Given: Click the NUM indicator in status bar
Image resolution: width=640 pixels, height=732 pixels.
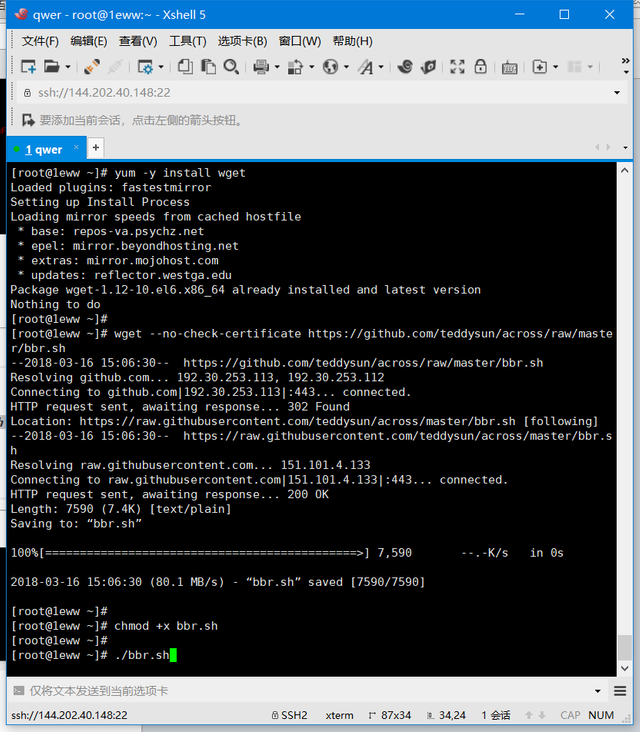Looking at the screenshot, I should click(601, 716).
